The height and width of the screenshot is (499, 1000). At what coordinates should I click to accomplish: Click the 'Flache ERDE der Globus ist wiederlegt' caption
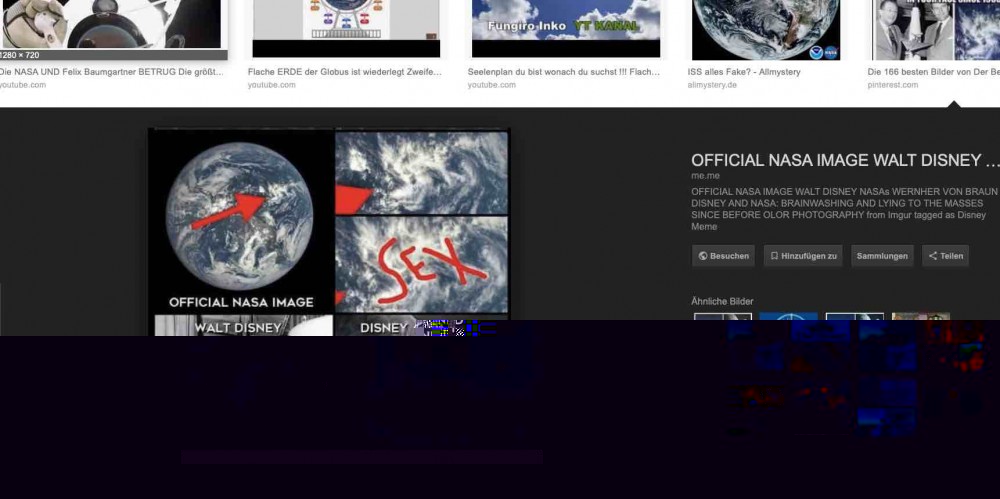pyautogui.click(x=344, y=72)
